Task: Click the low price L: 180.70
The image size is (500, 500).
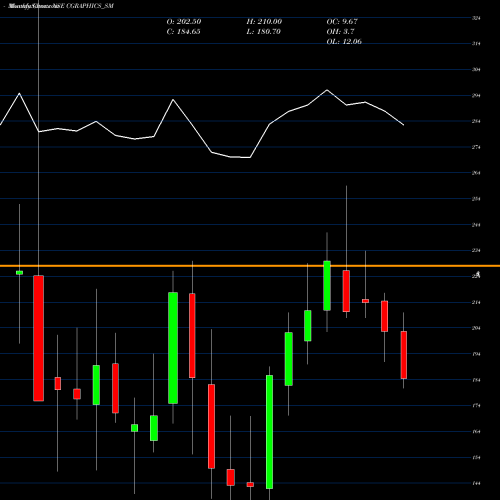Action: point(263,32)
